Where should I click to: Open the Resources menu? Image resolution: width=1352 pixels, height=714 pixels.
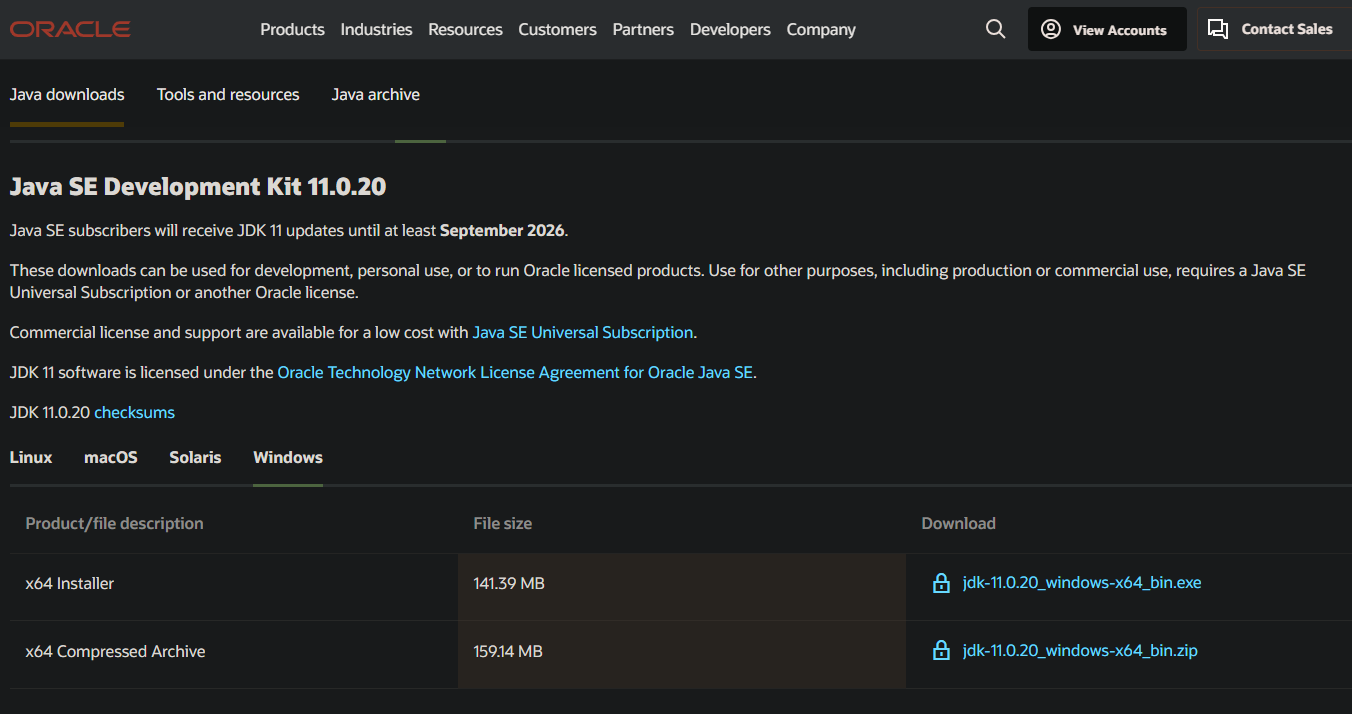pos(465,29)
